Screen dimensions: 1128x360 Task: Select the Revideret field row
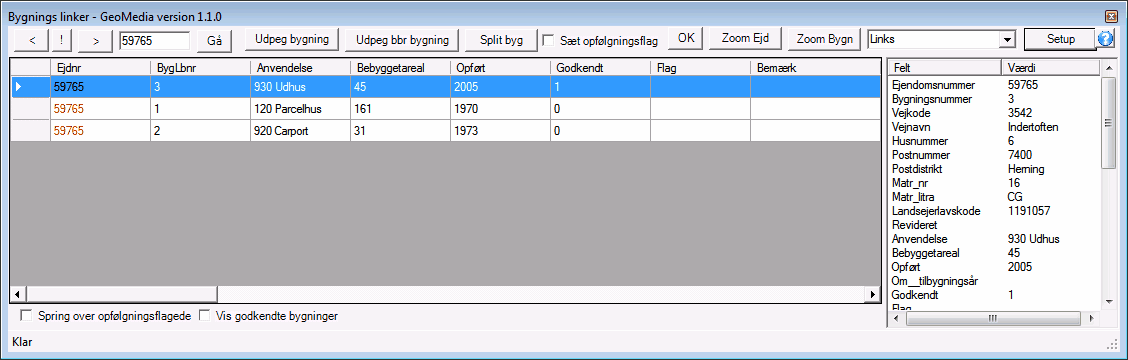tap(993, 225)
